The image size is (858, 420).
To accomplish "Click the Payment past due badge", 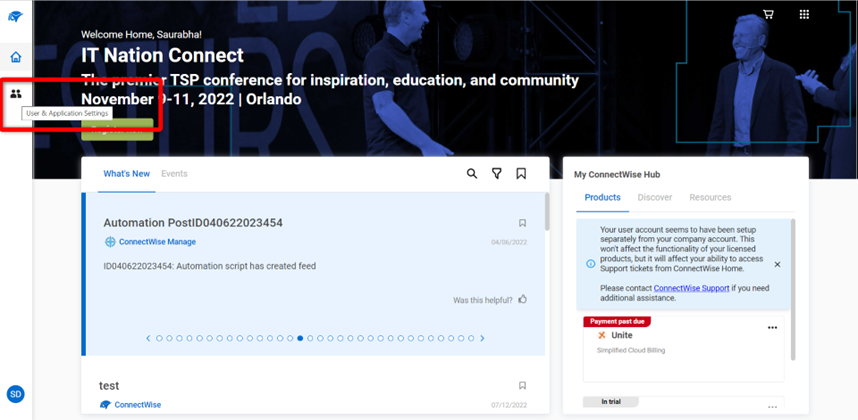I will coord(617,322).
